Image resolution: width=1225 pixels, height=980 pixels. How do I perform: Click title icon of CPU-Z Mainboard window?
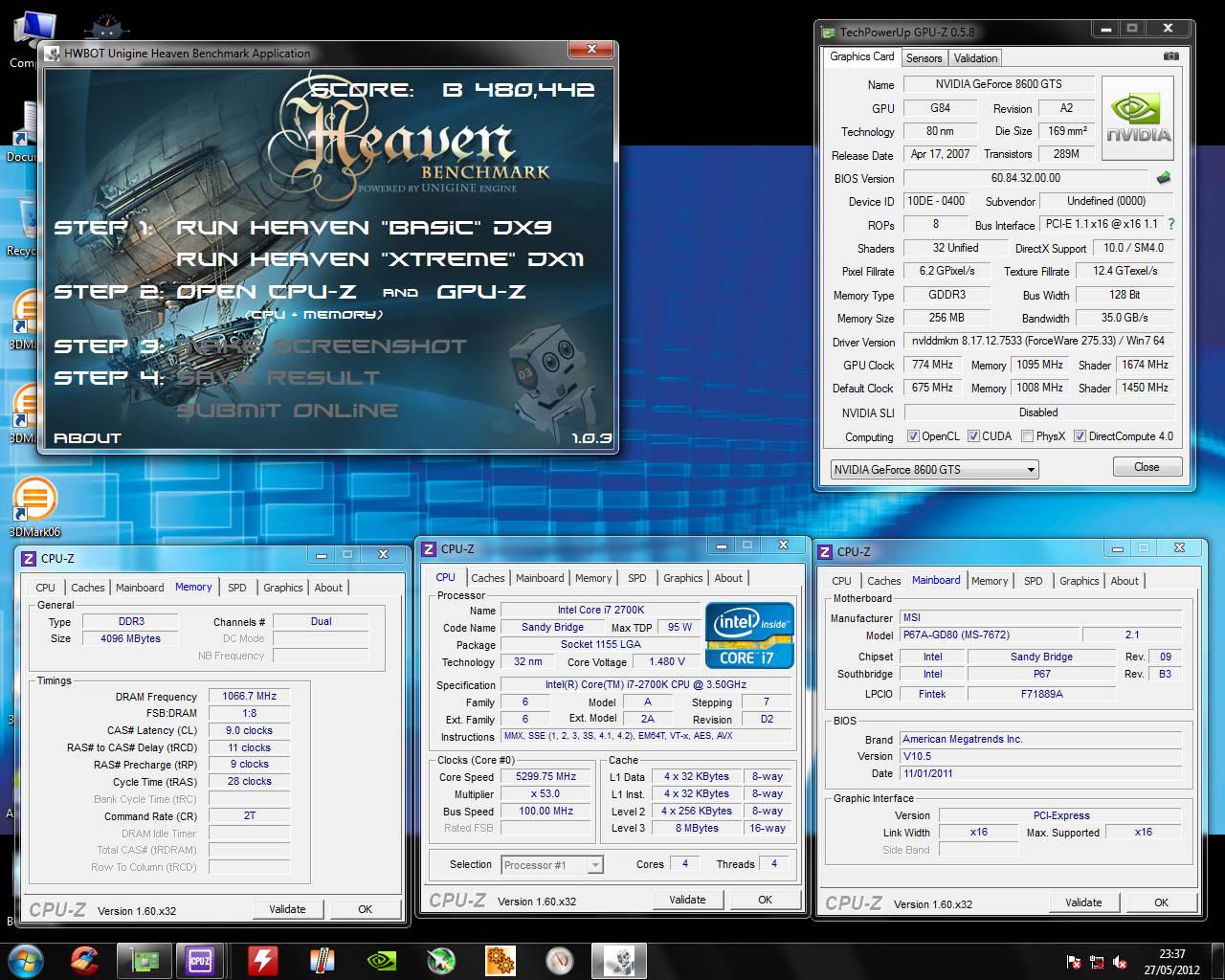pyautogui.click(x=826, y=551)
